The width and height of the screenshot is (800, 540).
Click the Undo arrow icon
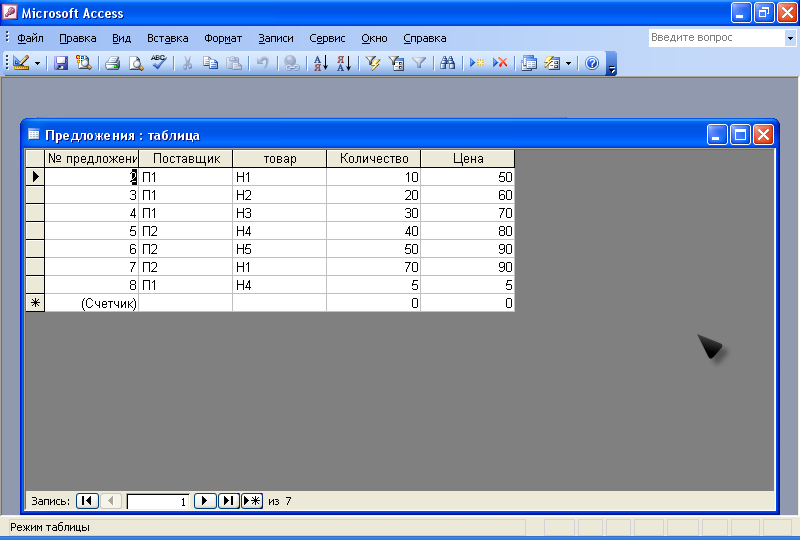pyautogui.click(x=262, y=63)
